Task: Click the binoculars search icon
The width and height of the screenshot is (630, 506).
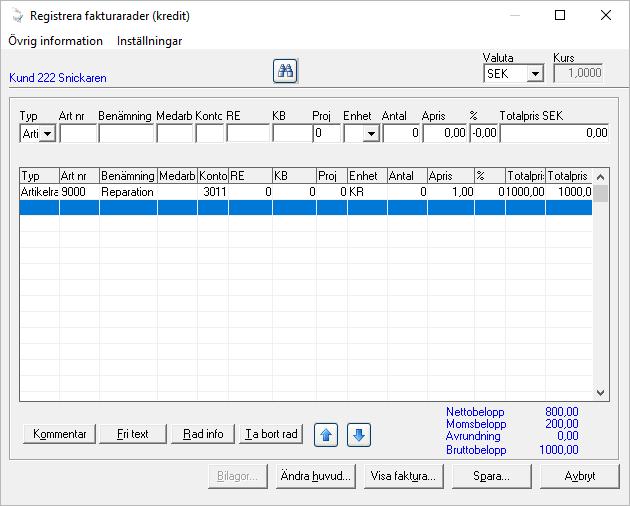Action: tap(285, 71)
